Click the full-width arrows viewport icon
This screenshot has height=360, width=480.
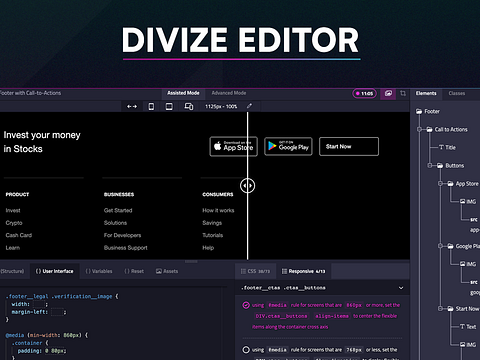[132, 106]
